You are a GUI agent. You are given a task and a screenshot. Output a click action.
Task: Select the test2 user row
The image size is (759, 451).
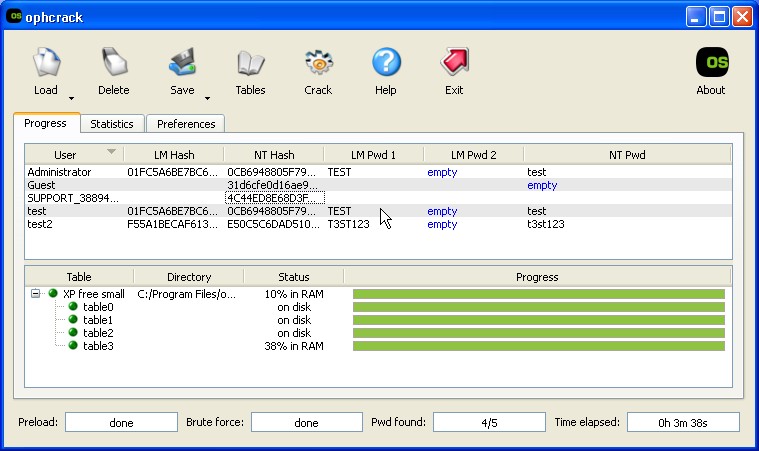point(379,225)
